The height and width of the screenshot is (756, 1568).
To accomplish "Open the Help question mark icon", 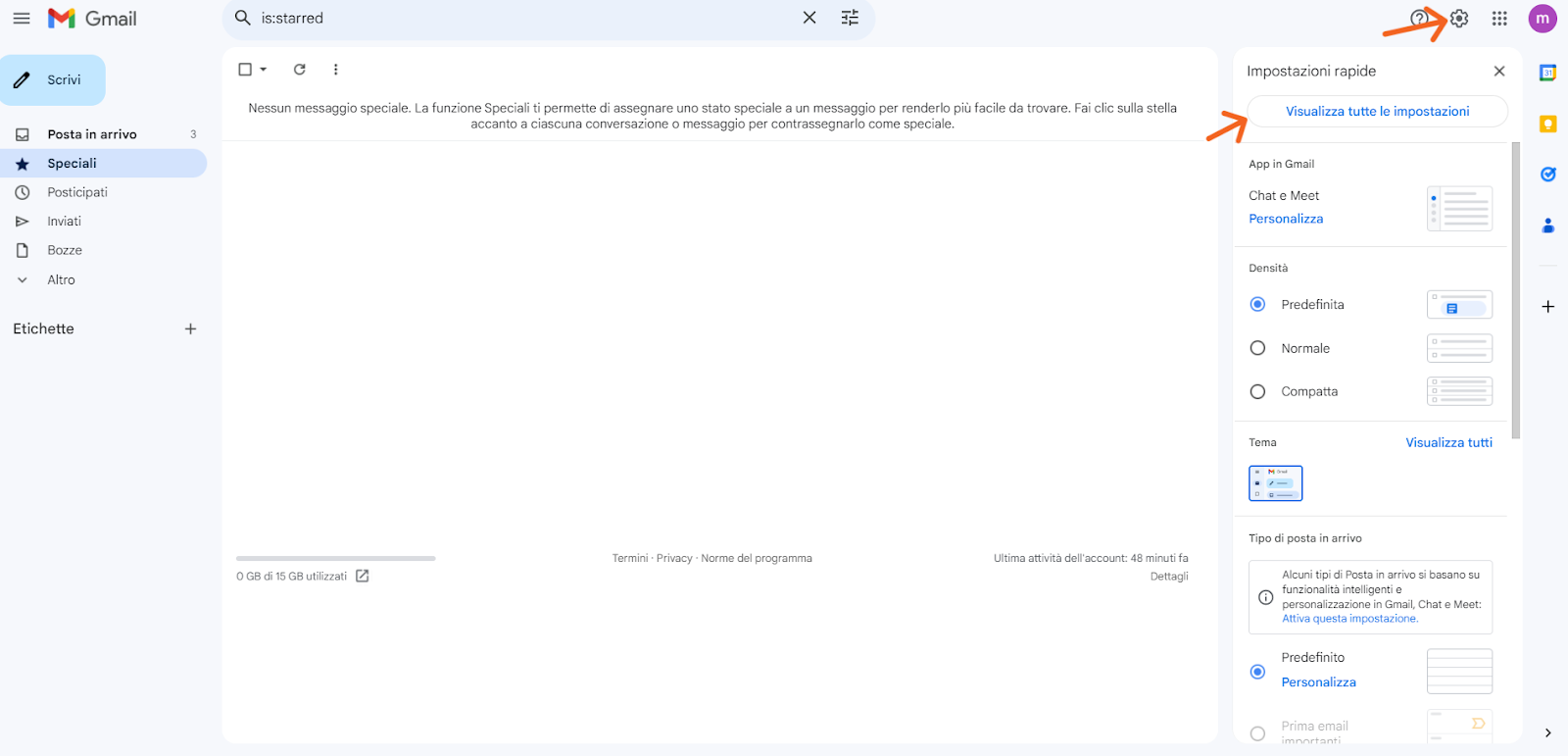I will (1418, 19).
